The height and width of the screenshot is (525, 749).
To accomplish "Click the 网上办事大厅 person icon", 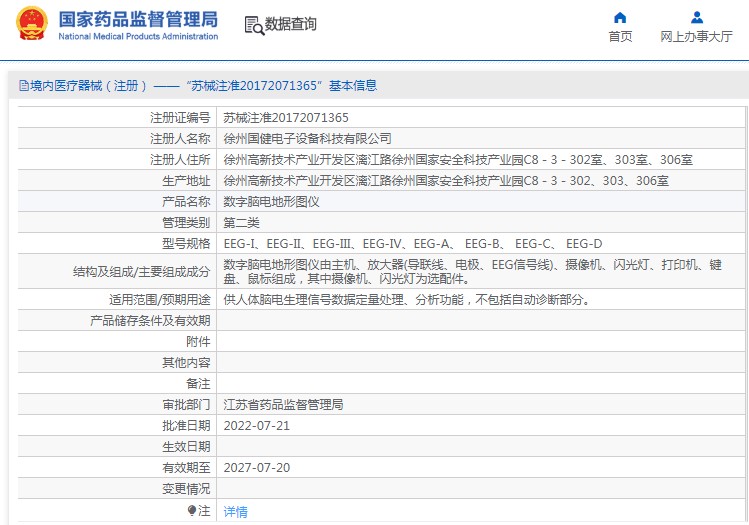I will tap(696, 18).
